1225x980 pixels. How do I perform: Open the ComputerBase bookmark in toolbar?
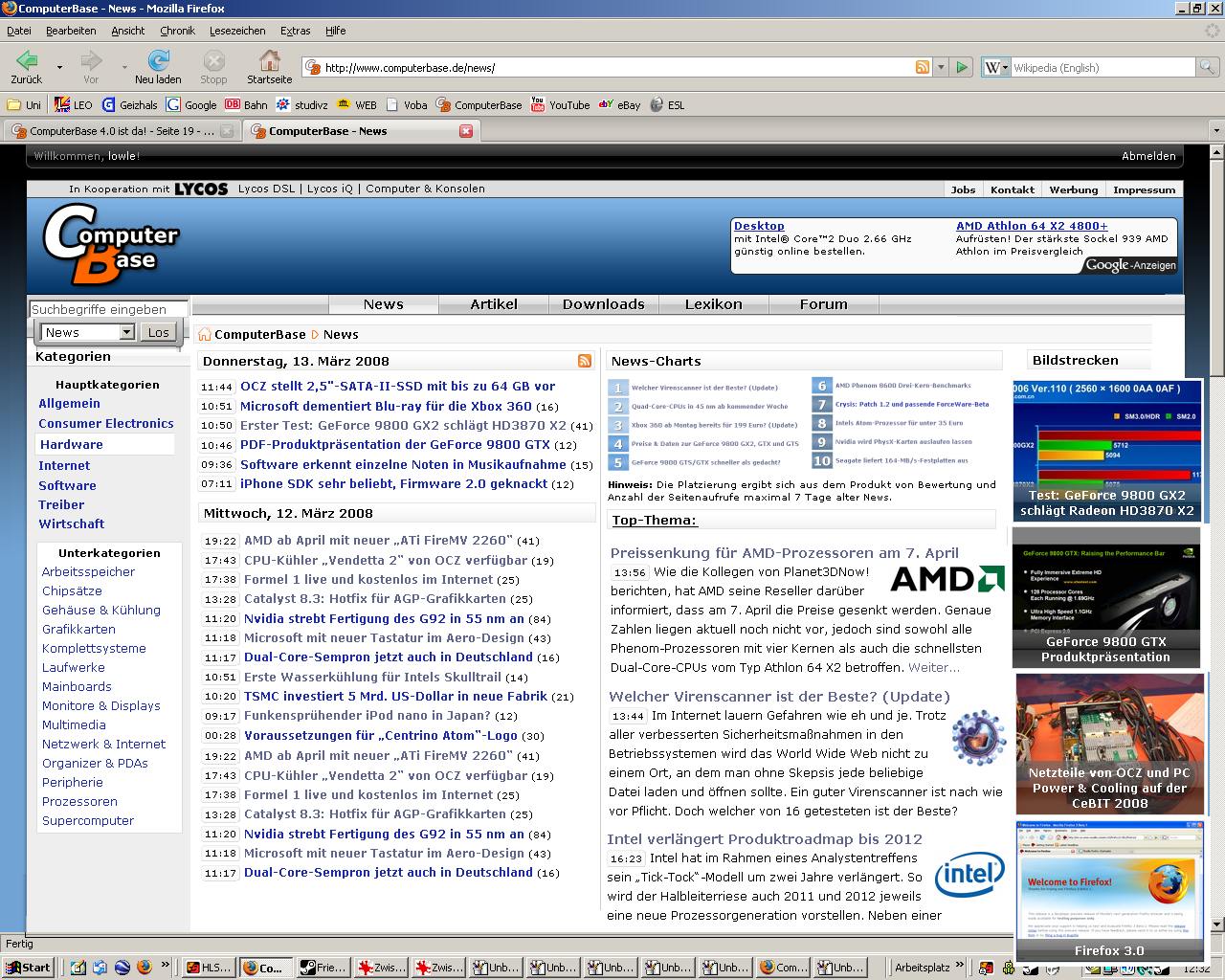[479, 105]
